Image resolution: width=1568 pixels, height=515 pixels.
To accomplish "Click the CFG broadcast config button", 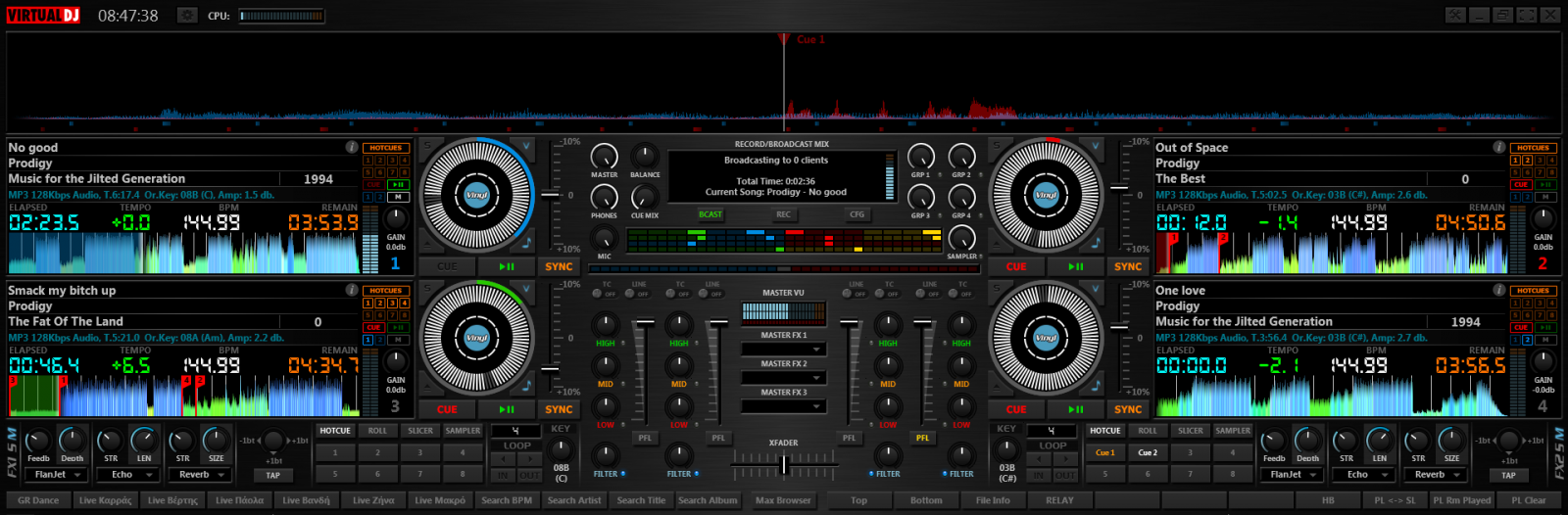I will (x=857, y=214).
